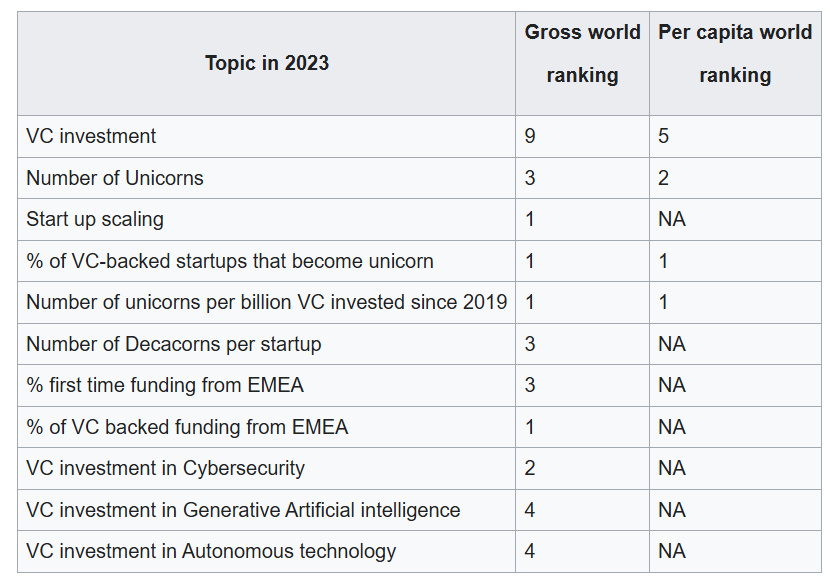This screenshot has width=830, height=586.
Task: Click per capita value 5 for VC investment
Action: click(664, 136)
